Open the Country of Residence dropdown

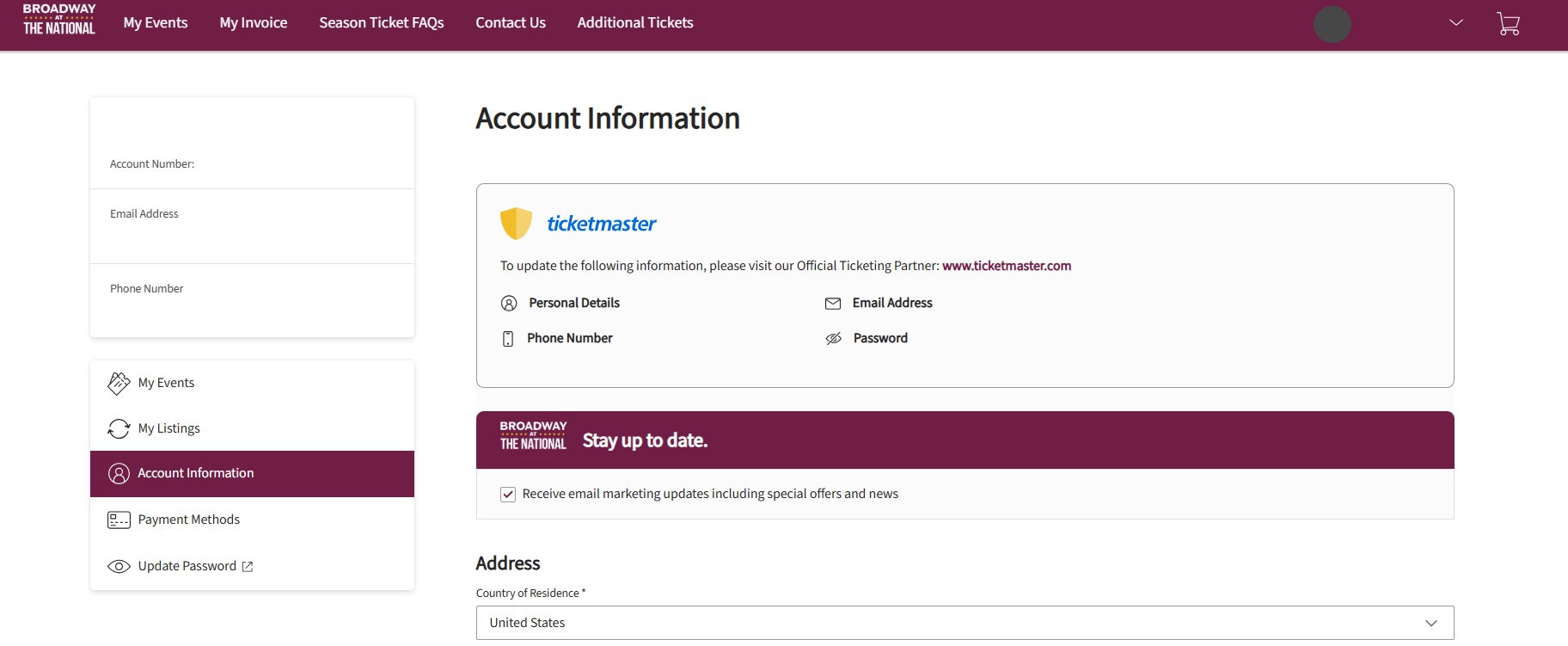965,623
